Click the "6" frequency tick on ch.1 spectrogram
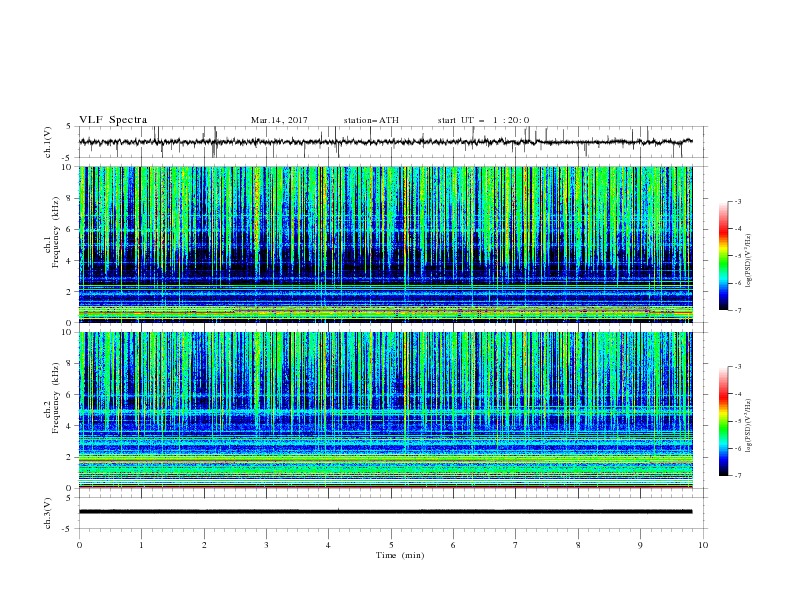792x612 pixels. tap(70, 229)
